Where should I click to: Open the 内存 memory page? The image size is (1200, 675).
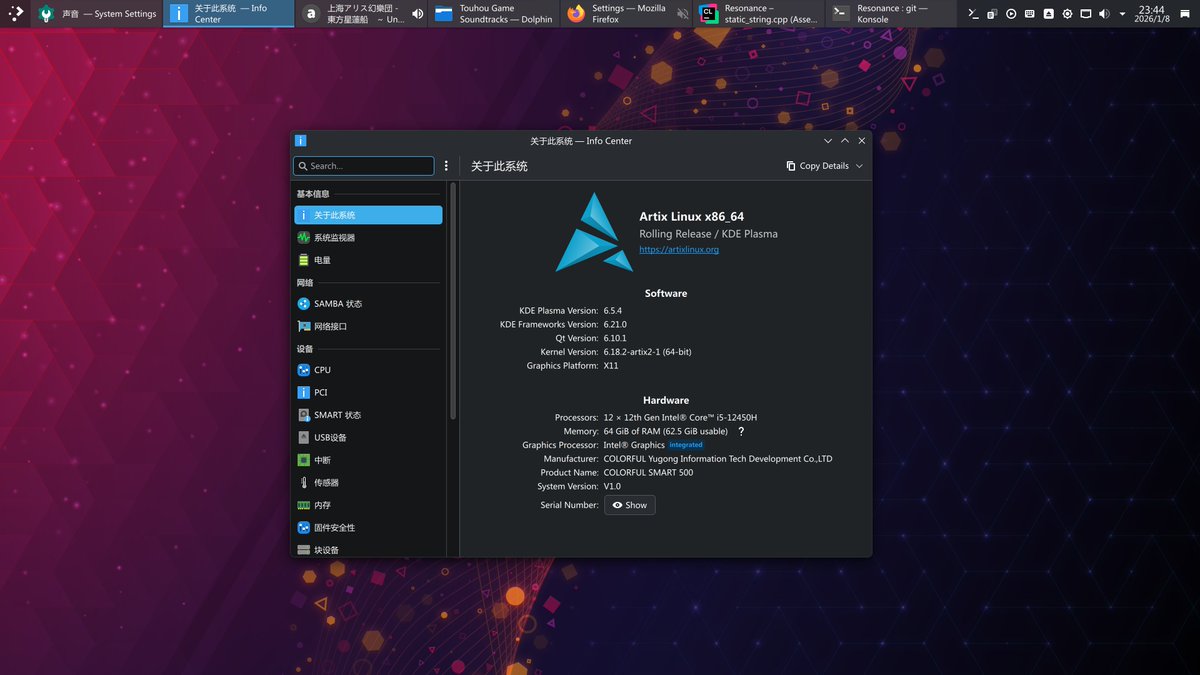368,505
